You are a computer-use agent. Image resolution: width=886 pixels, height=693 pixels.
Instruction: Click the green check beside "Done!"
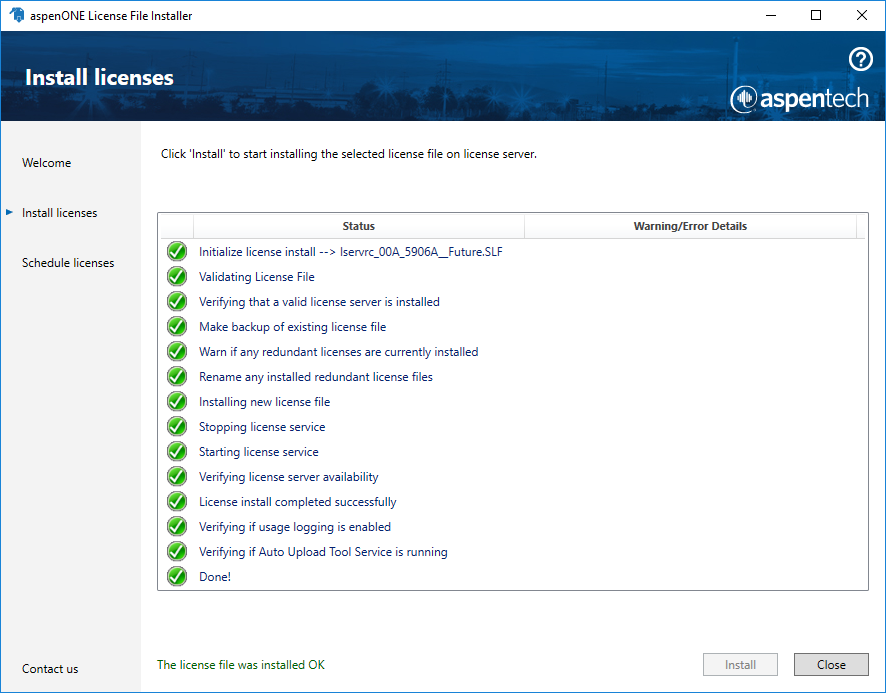click(x=177, y=576)
